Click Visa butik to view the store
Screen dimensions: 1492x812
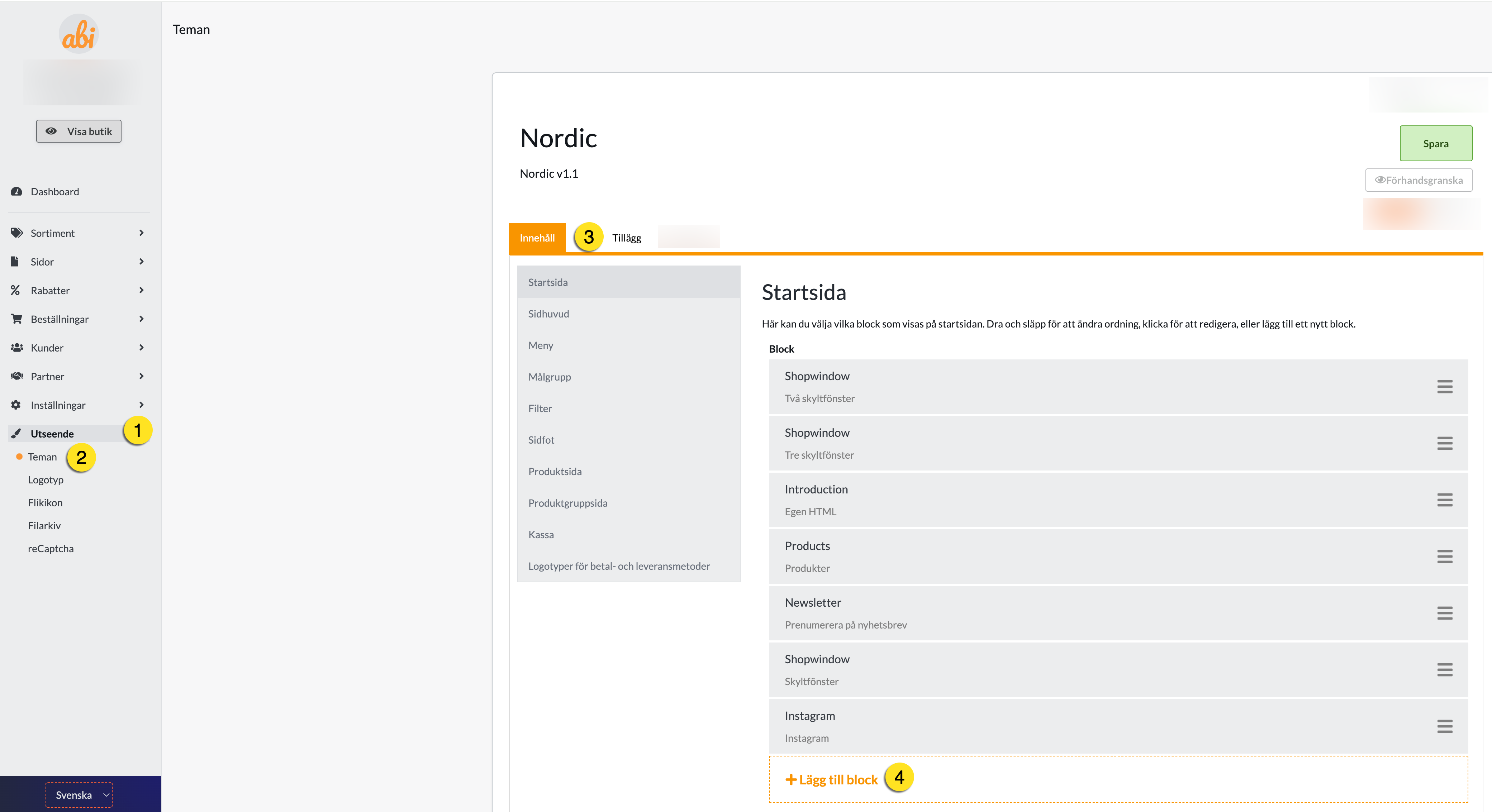pyautogui.click(x=79, y=132)
